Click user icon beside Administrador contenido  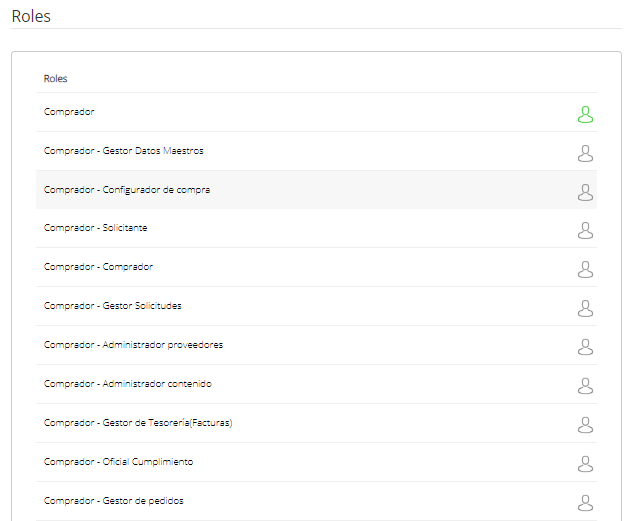click(x=585, y=386)
